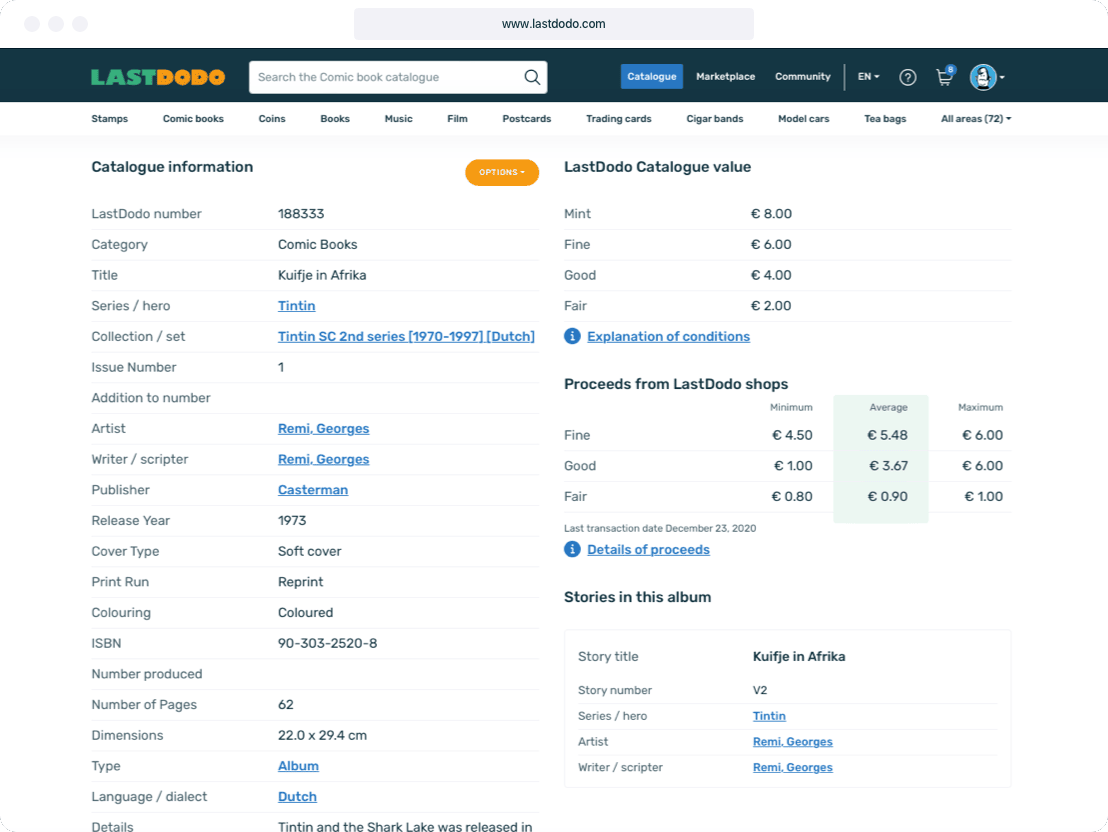Expand the All areas (72) menu
The image size is (1108, 832).
pos(975,119)
